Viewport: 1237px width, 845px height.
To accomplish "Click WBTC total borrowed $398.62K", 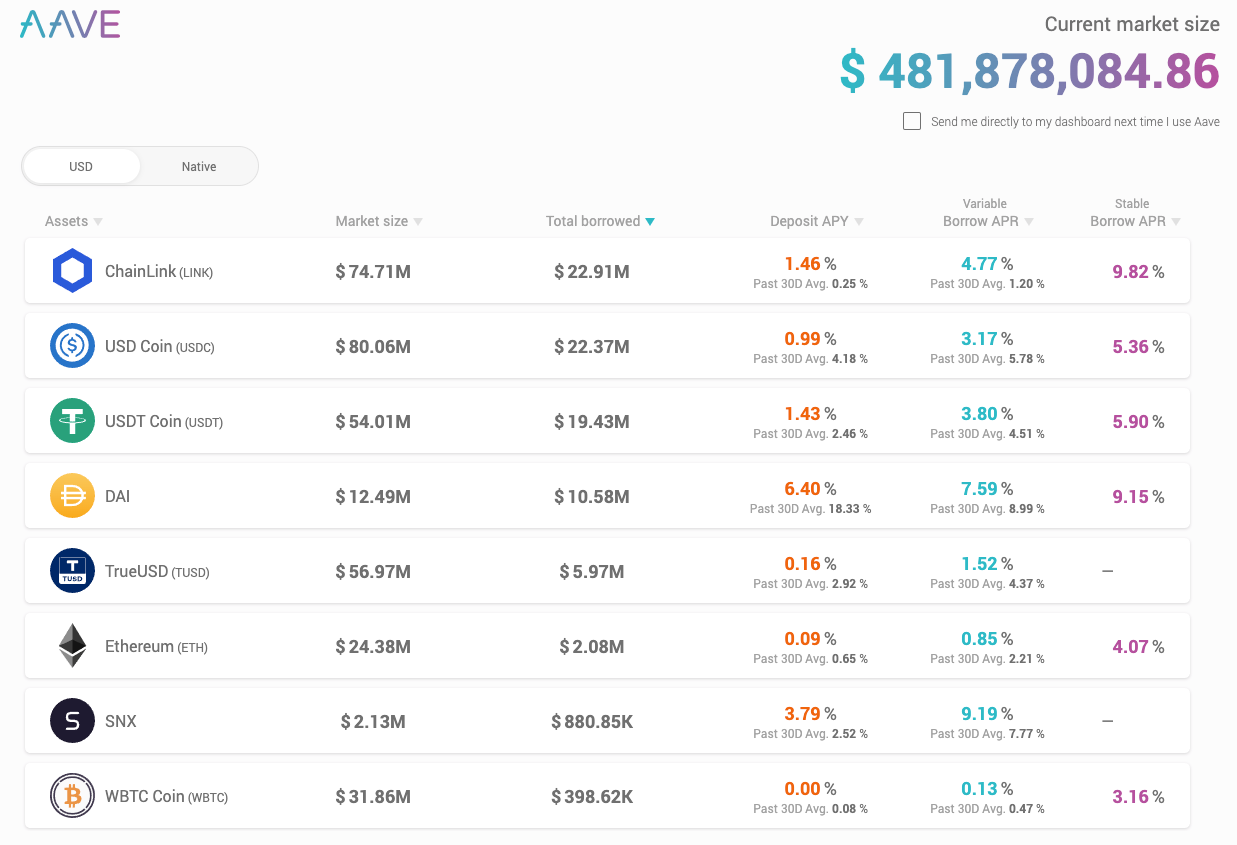I will pos(592,796).
